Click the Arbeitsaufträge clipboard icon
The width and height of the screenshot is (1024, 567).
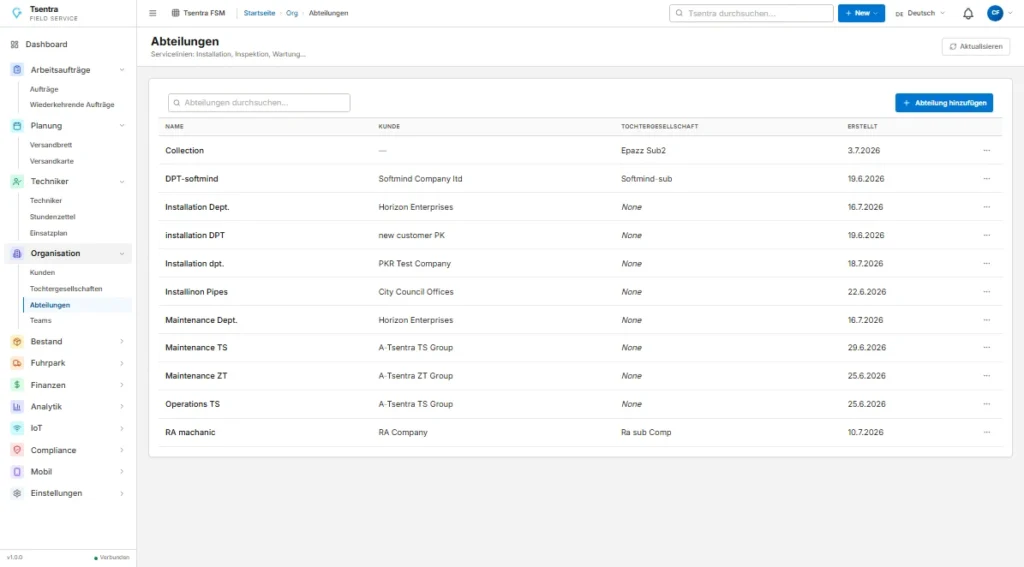17,70
